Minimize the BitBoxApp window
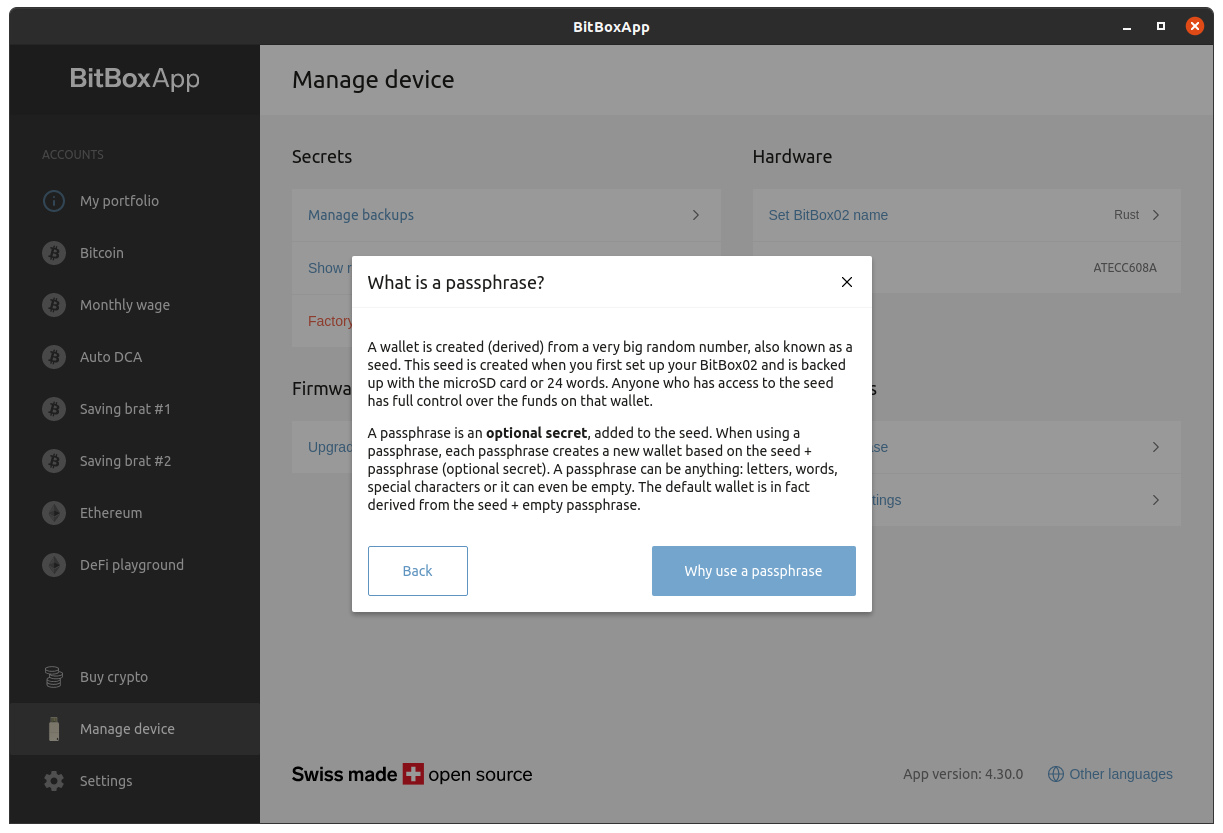Image resolution: width=1223 pixels, height=833 pixels. click(1127, 27)
